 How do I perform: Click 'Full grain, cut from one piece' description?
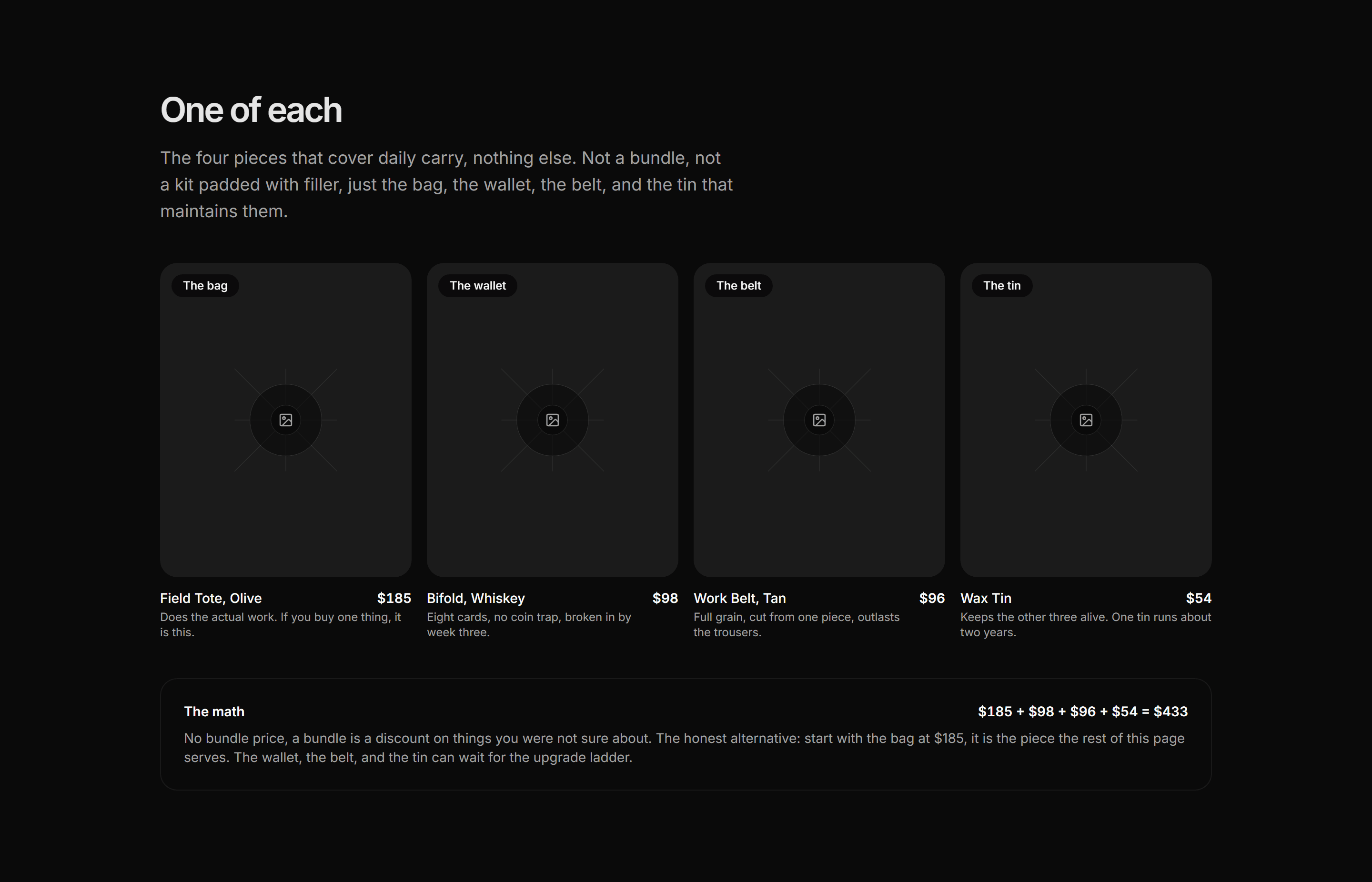point(796,625)
